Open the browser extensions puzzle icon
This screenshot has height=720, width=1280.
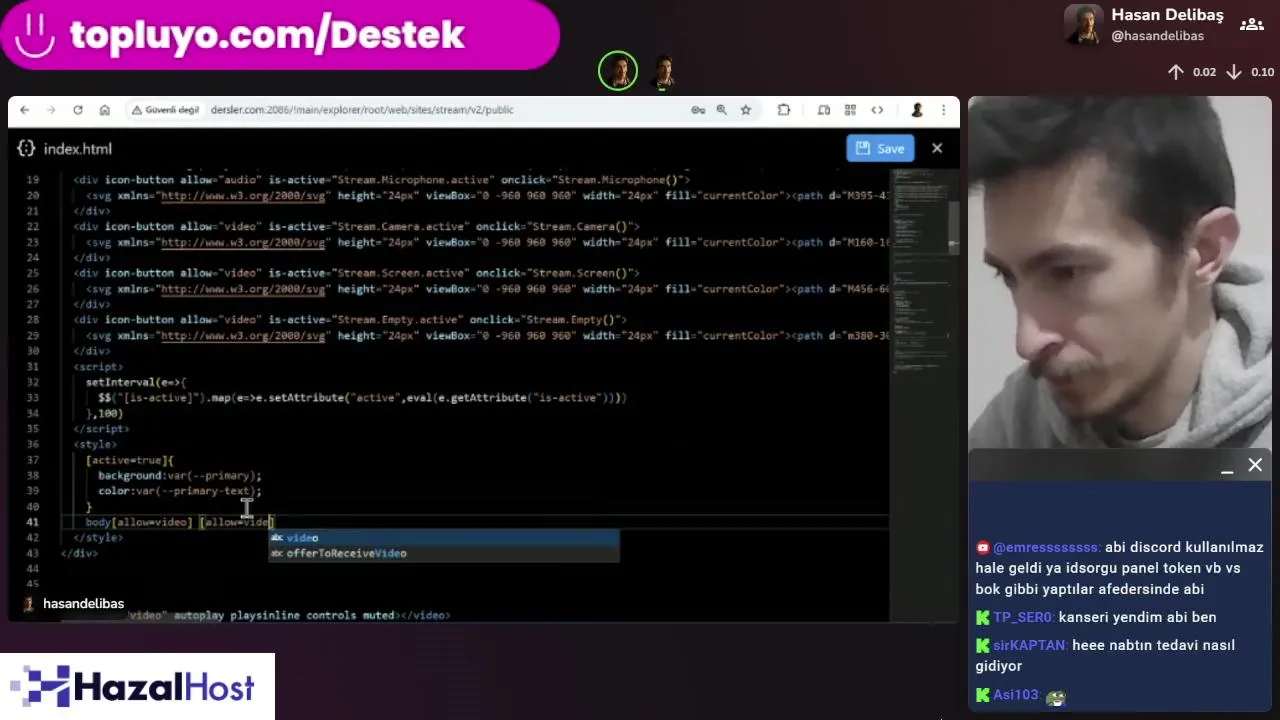784,110
